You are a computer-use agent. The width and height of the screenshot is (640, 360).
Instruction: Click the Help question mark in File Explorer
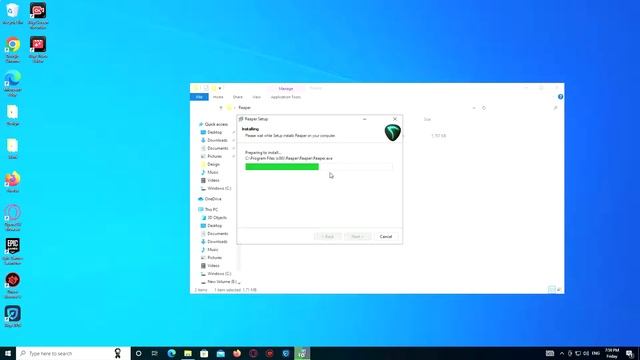pyautogui.click(x=560, y=97)
